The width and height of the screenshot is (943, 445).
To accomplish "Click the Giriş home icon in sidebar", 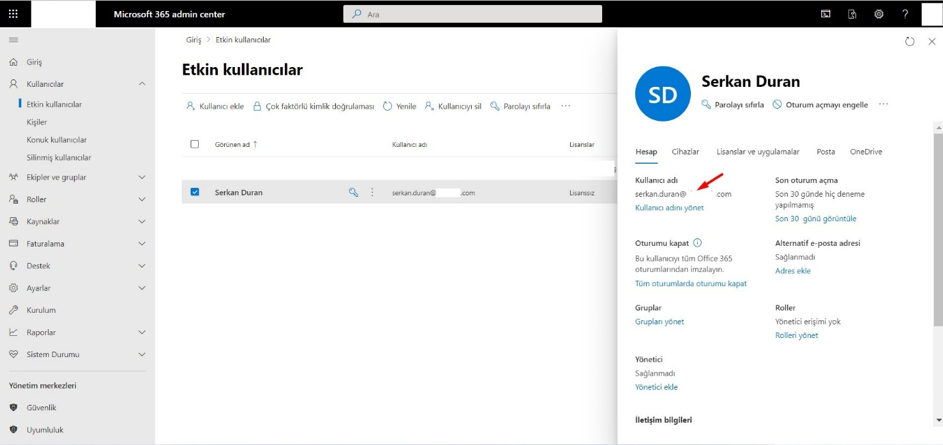I will point(14,62).
